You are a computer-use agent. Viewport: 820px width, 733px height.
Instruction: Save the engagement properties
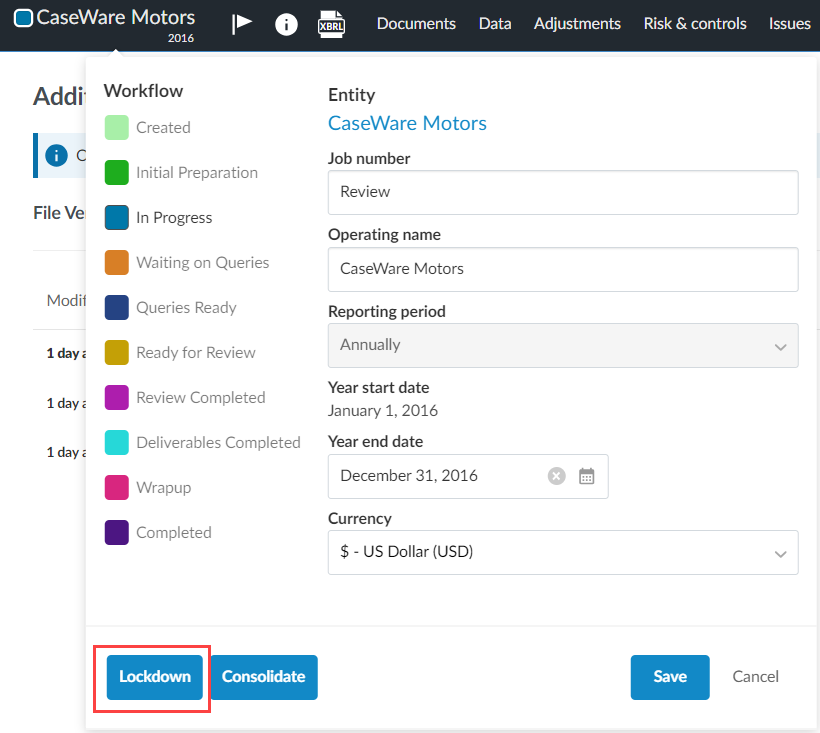tap(669, 677)
